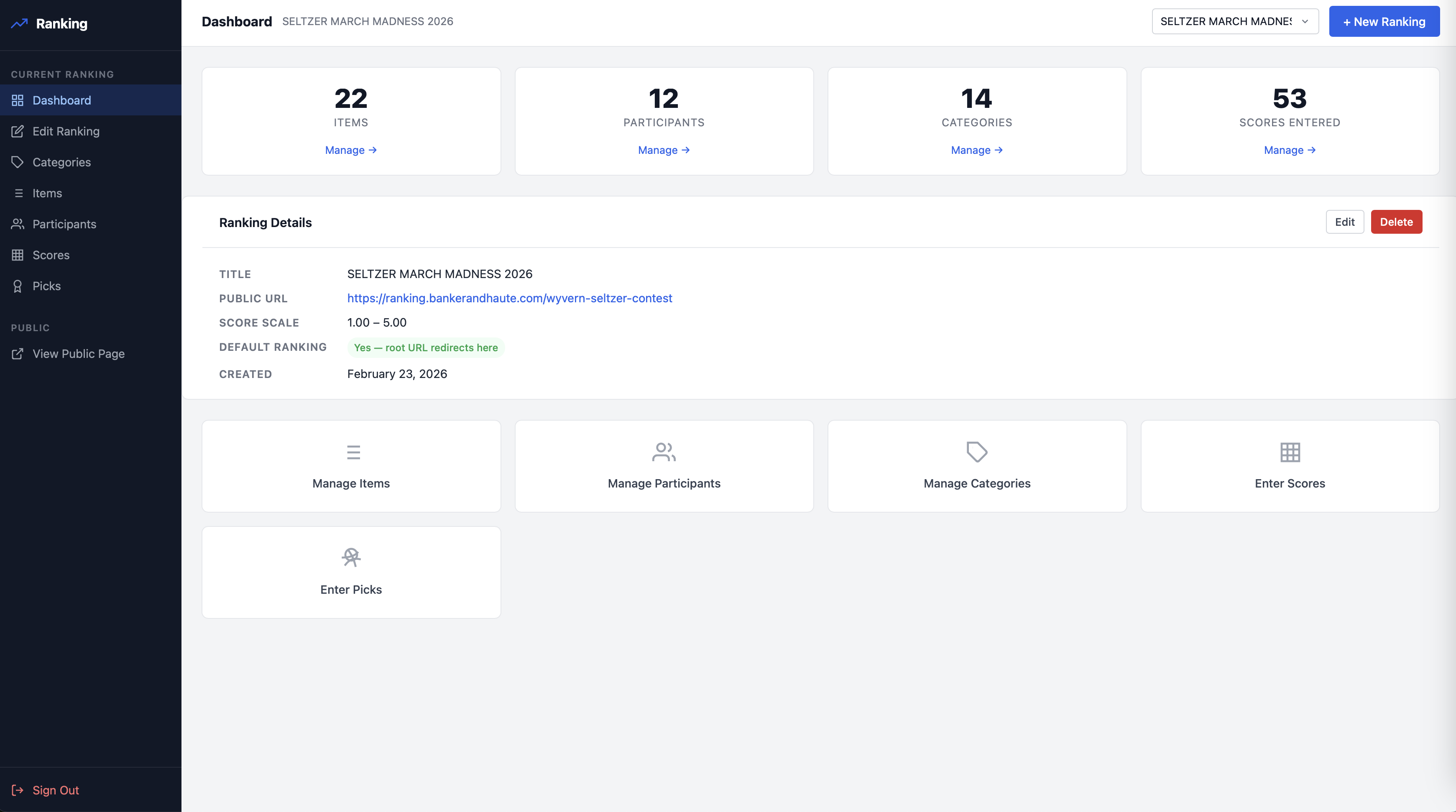Expand the SELTZER MARCH MADNESS ranking selector

(1235, 21)
